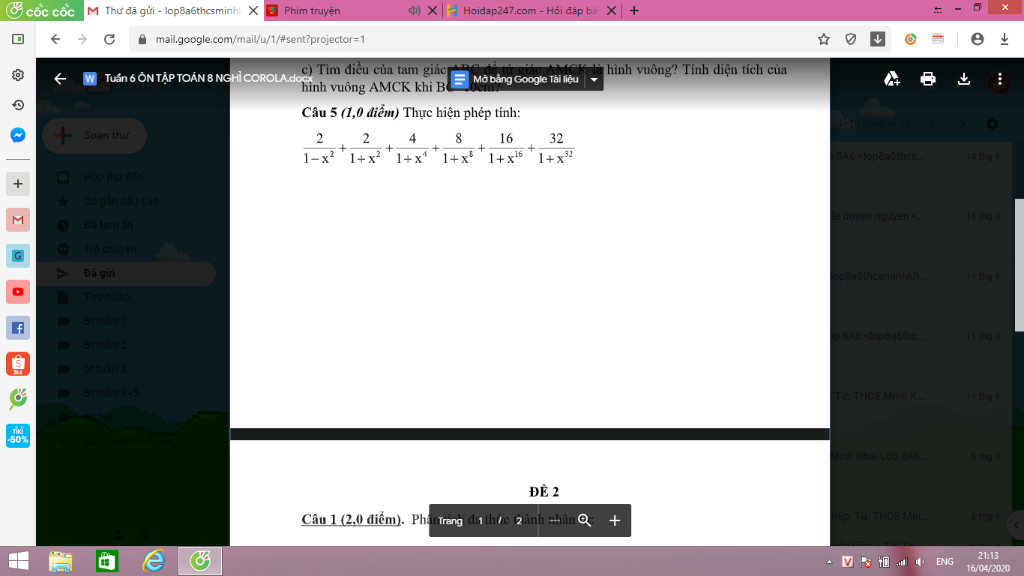Close the Phim truyện tab
This screenshot has width=1024, height=576.
432,10
